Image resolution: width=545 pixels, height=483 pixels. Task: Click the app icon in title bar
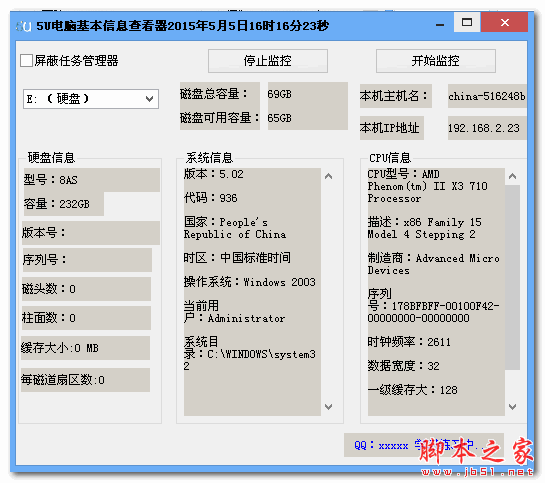(x=24, y=26)
